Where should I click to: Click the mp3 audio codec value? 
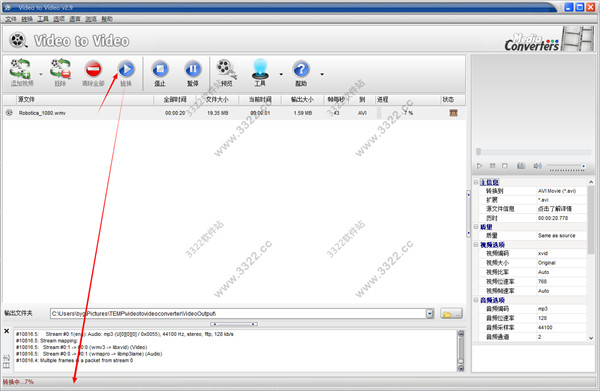coord(543,309)
